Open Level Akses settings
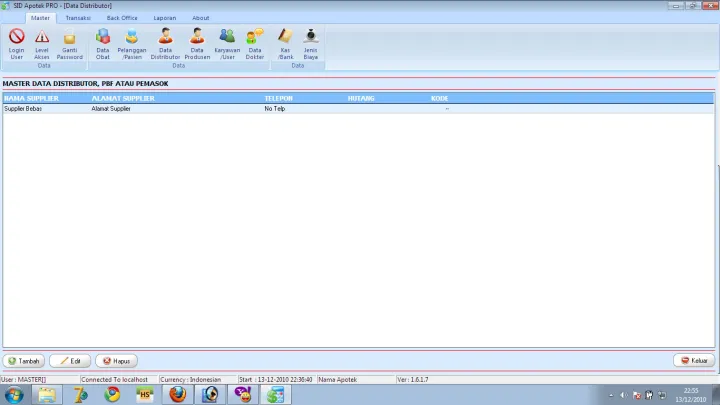The image size is (720, 405). [x=42, y=44]
